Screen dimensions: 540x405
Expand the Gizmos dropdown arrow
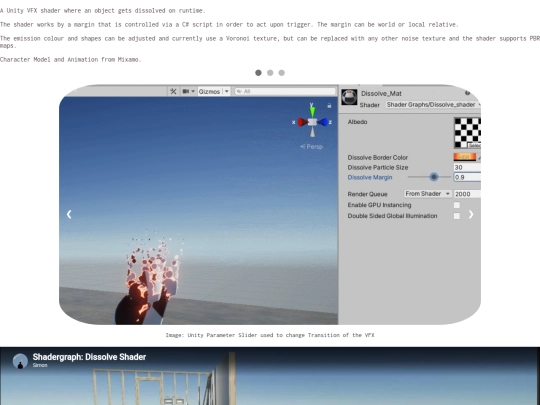click(227, 91)
